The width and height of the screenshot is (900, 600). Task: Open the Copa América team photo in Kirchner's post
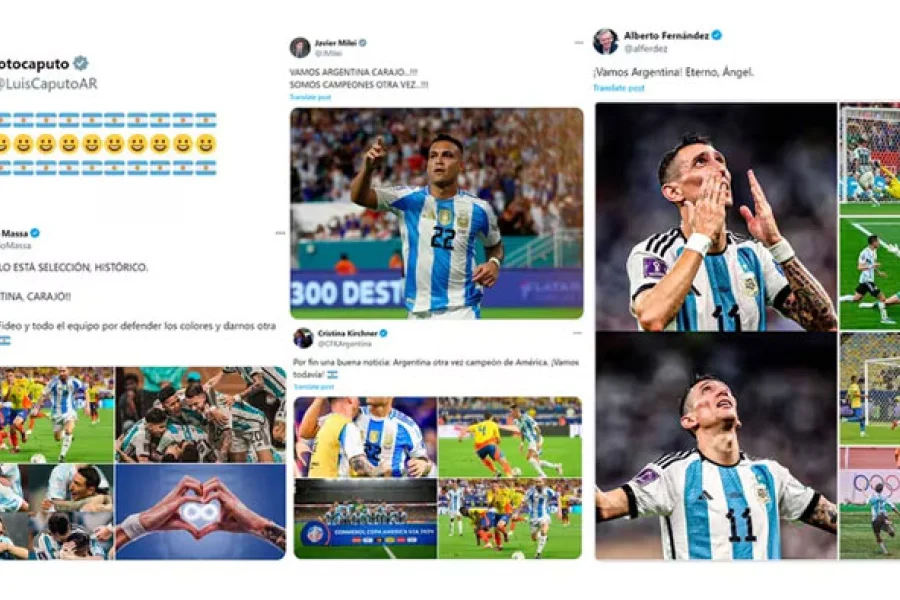365,518
